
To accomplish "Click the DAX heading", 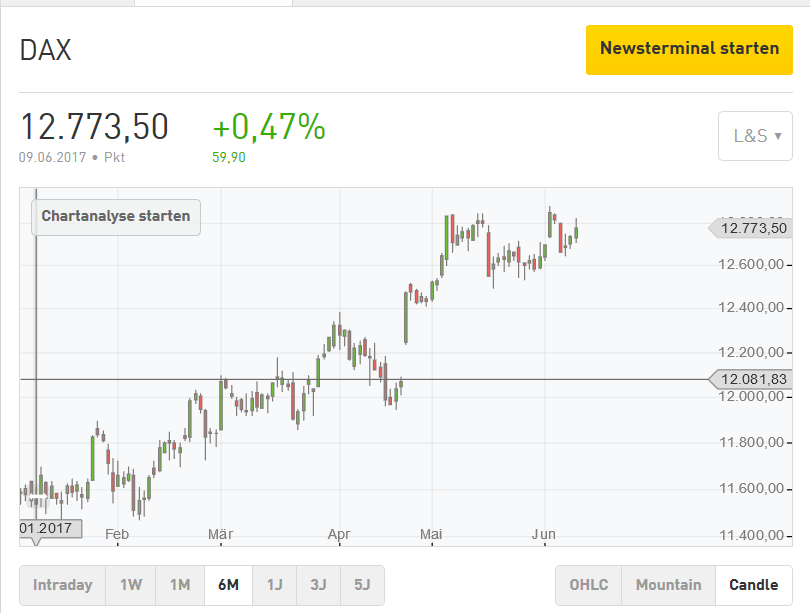I will [44, 50].
